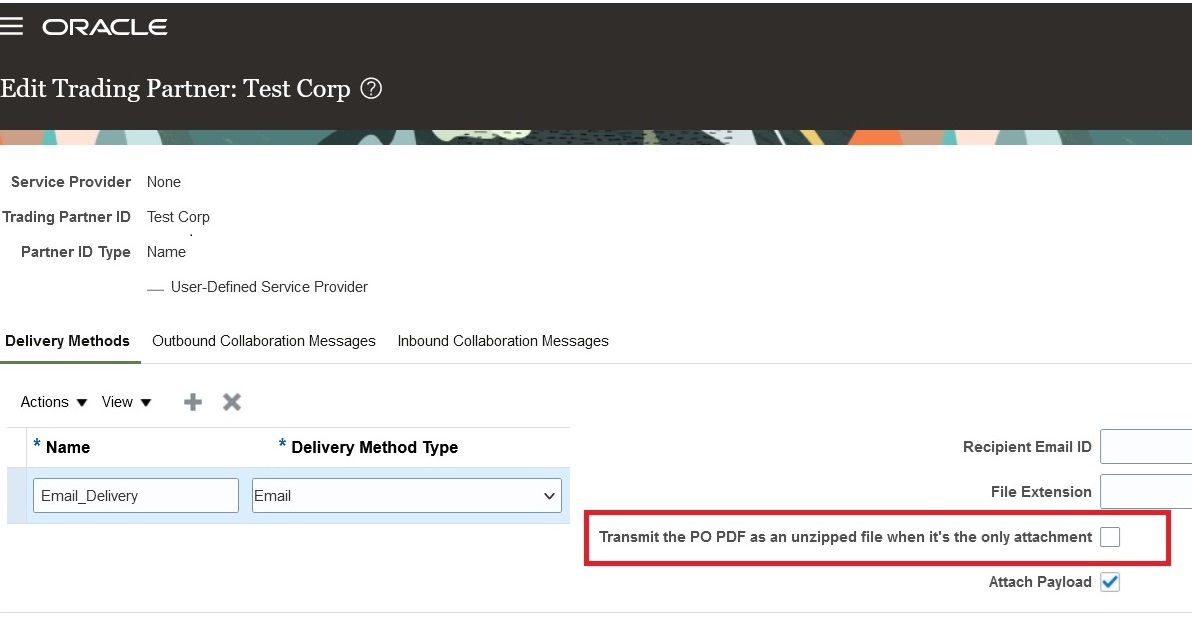This screenshot has height=617, width=1192.
Task: Click the Oracle logo
Action: tap(104, 27)
